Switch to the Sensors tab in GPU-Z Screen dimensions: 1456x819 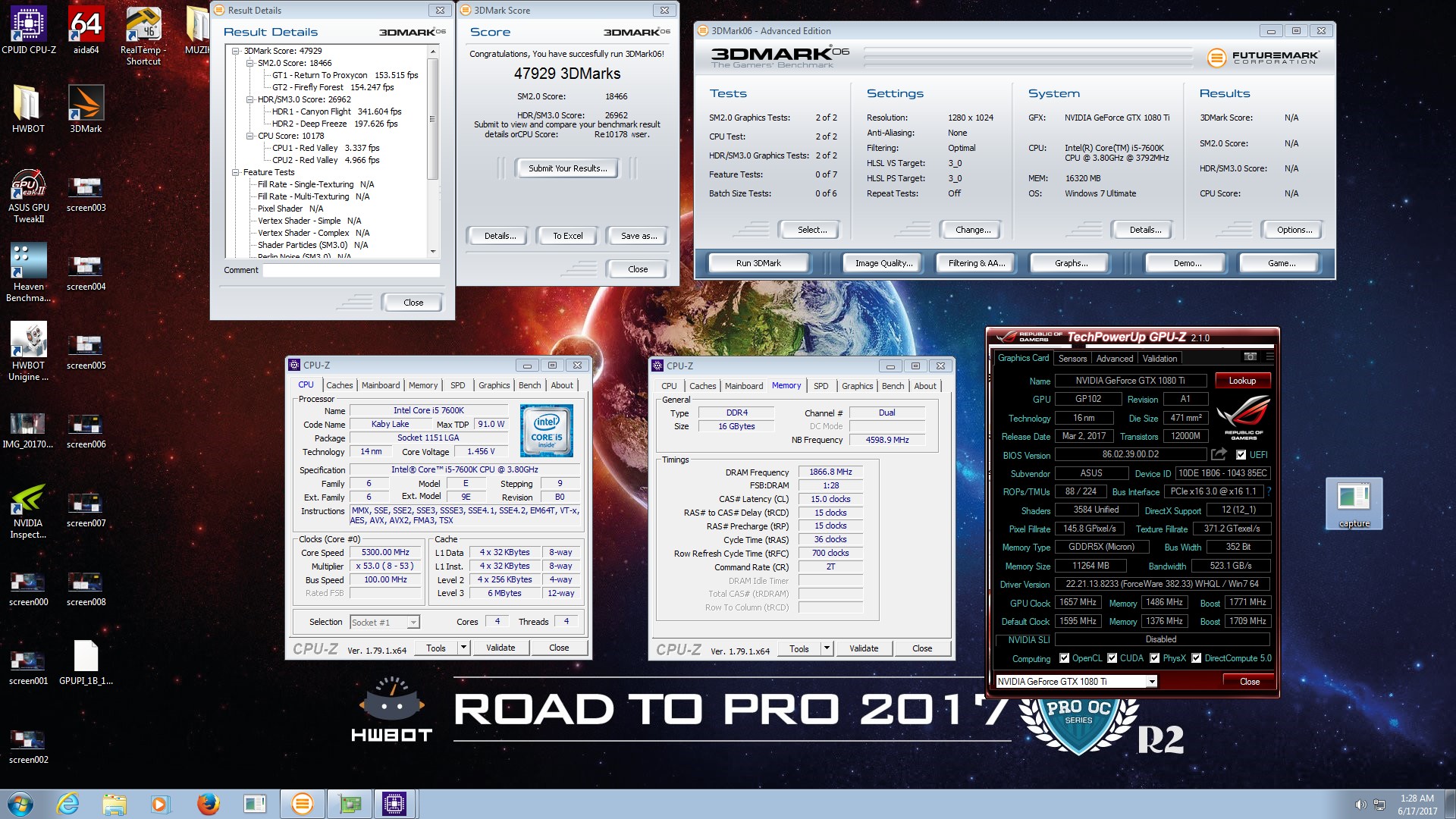click(x=1072, y=359)
